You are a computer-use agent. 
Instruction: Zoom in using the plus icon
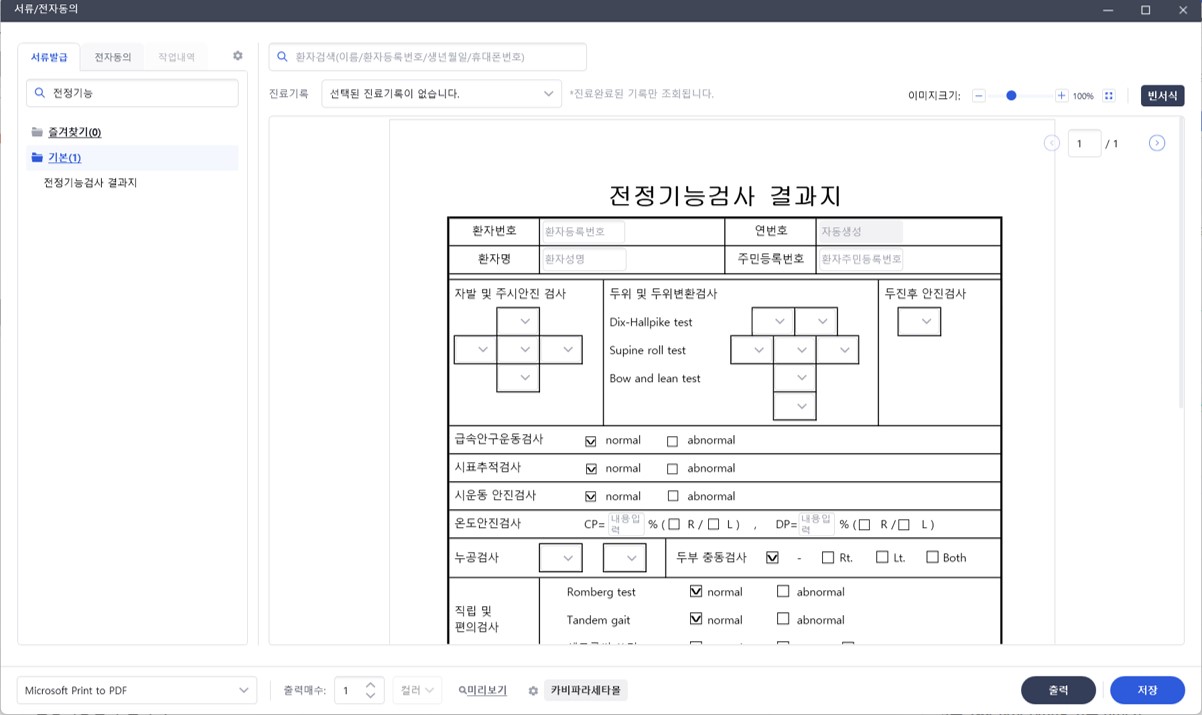1063,95
